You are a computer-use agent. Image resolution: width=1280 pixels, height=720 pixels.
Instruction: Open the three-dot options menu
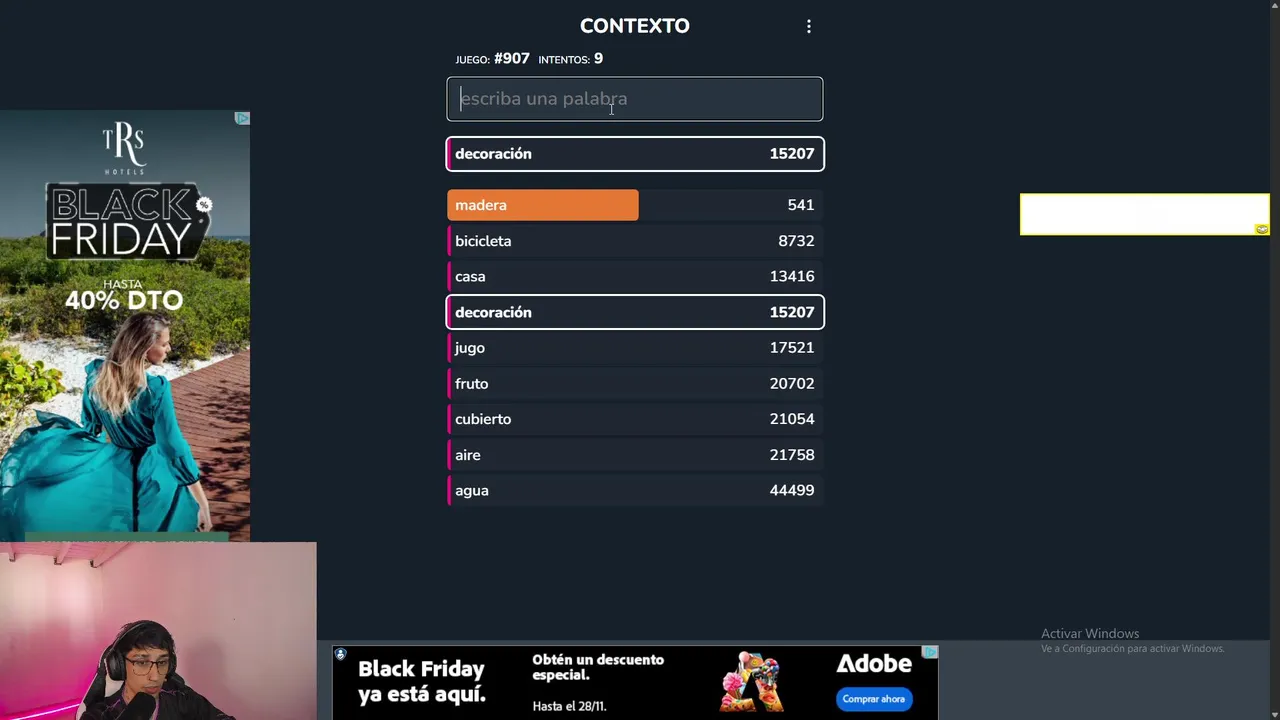pyautogui.click(x=809, y=27)
